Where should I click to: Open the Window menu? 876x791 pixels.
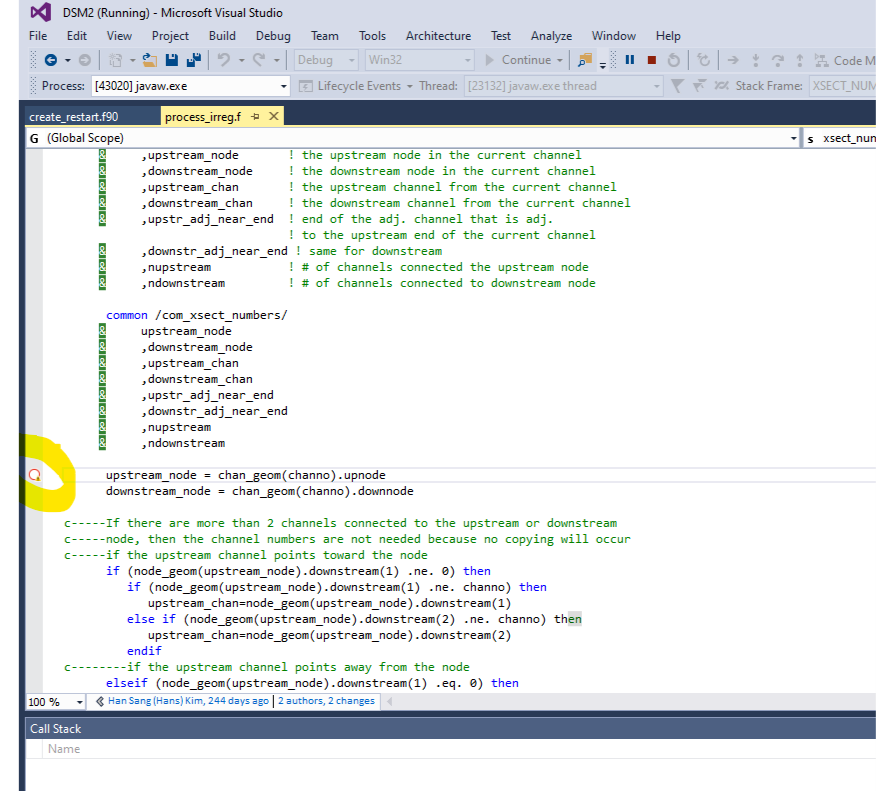(x=613, y=36)
